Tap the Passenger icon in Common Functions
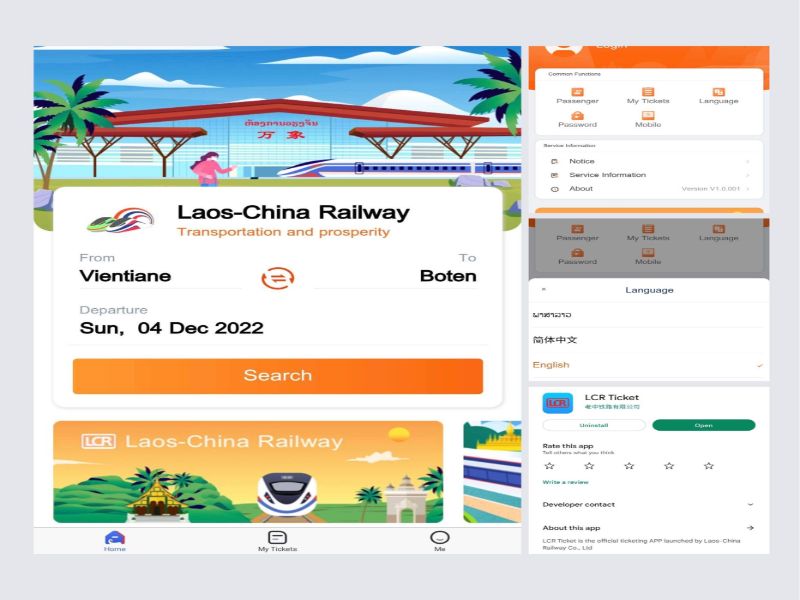 [577, 92]
